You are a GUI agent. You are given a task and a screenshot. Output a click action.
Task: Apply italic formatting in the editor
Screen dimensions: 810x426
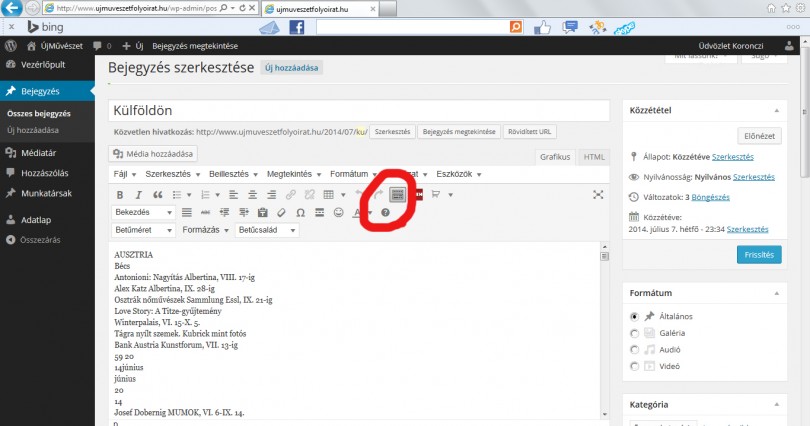140,194
